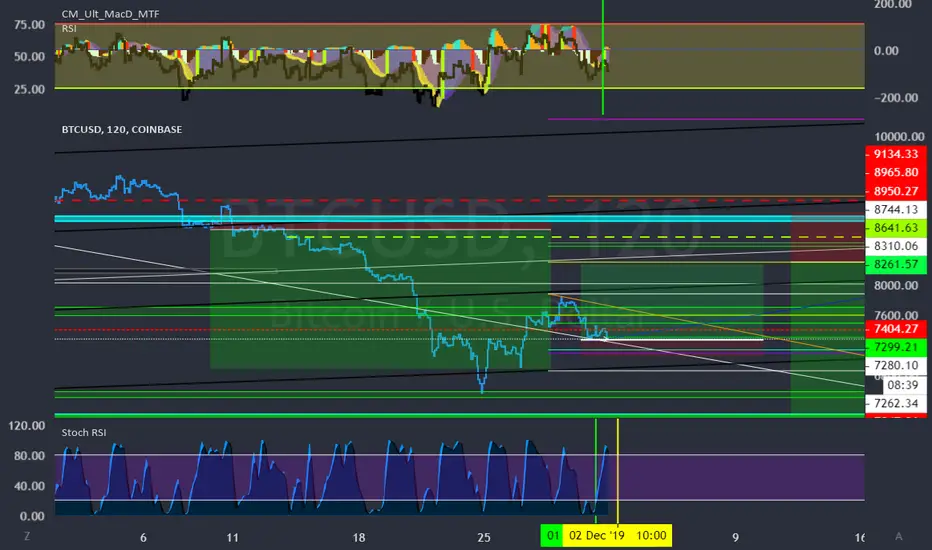Click the green 01 date marker
The height and width of the screenshot is (550, 932).
(552, 535)
